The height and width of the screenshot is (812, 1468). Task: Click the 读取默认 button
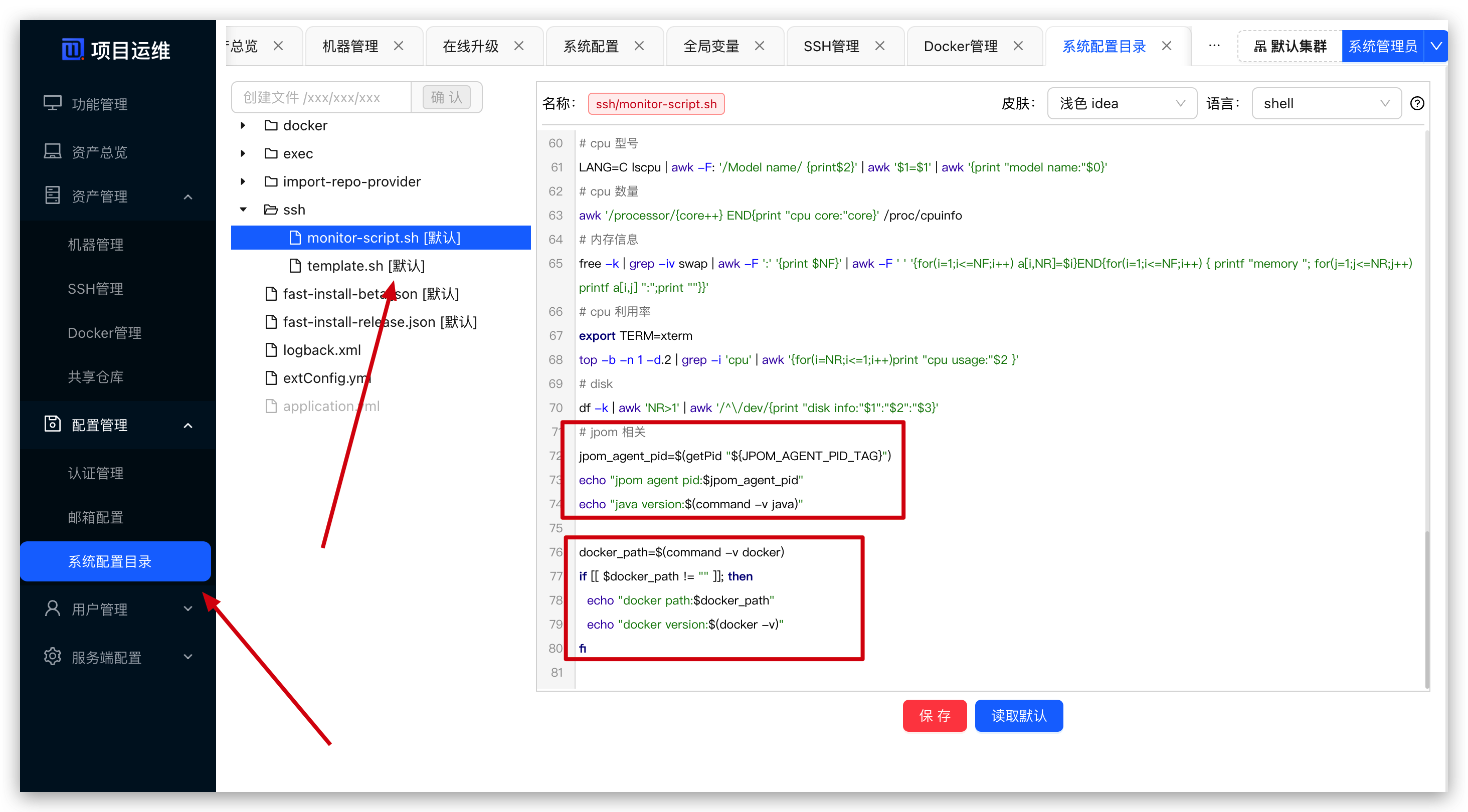pos(1018,716)
